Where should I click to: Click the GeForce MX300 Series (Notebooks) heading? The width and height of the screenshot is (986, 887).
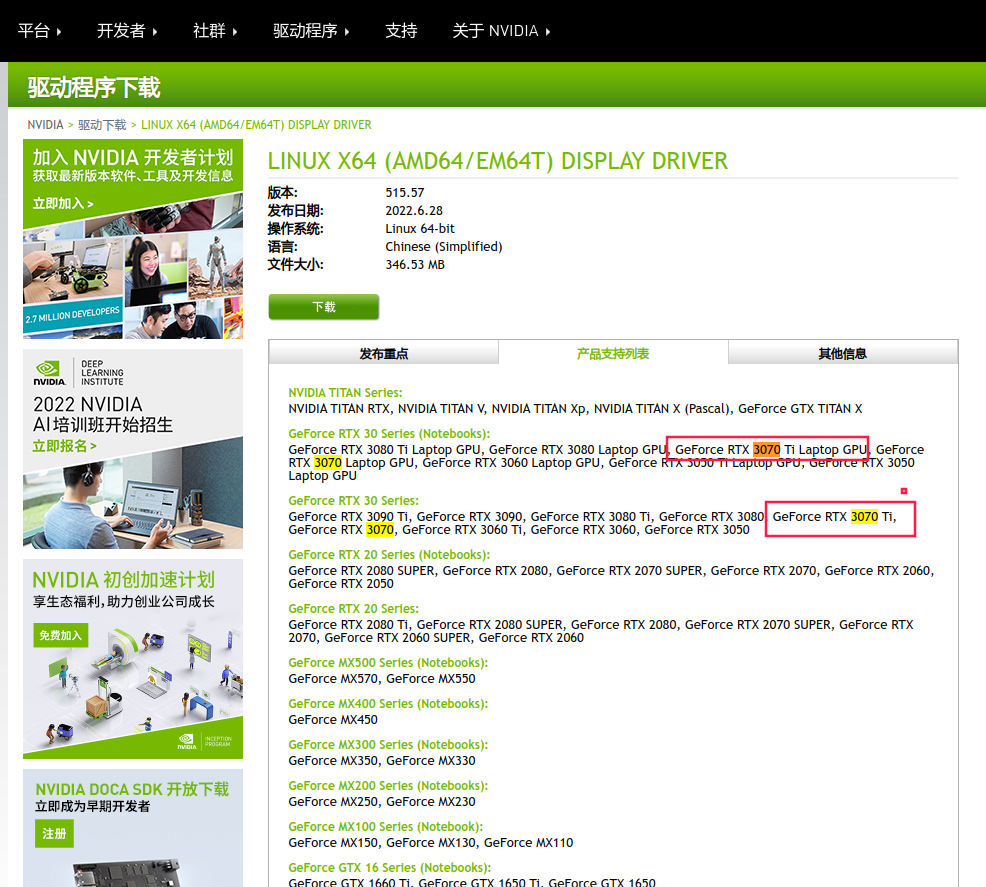388,744
